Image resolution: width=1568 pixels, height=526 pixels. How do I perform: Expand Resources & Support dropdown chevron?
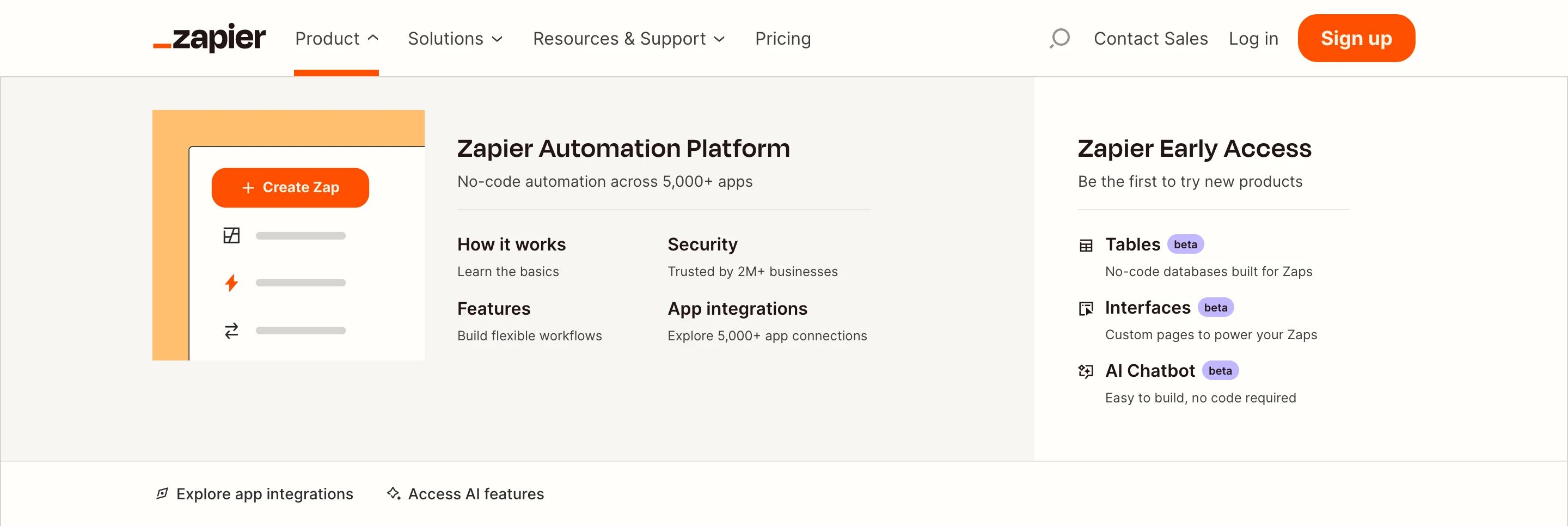(719, 39)
